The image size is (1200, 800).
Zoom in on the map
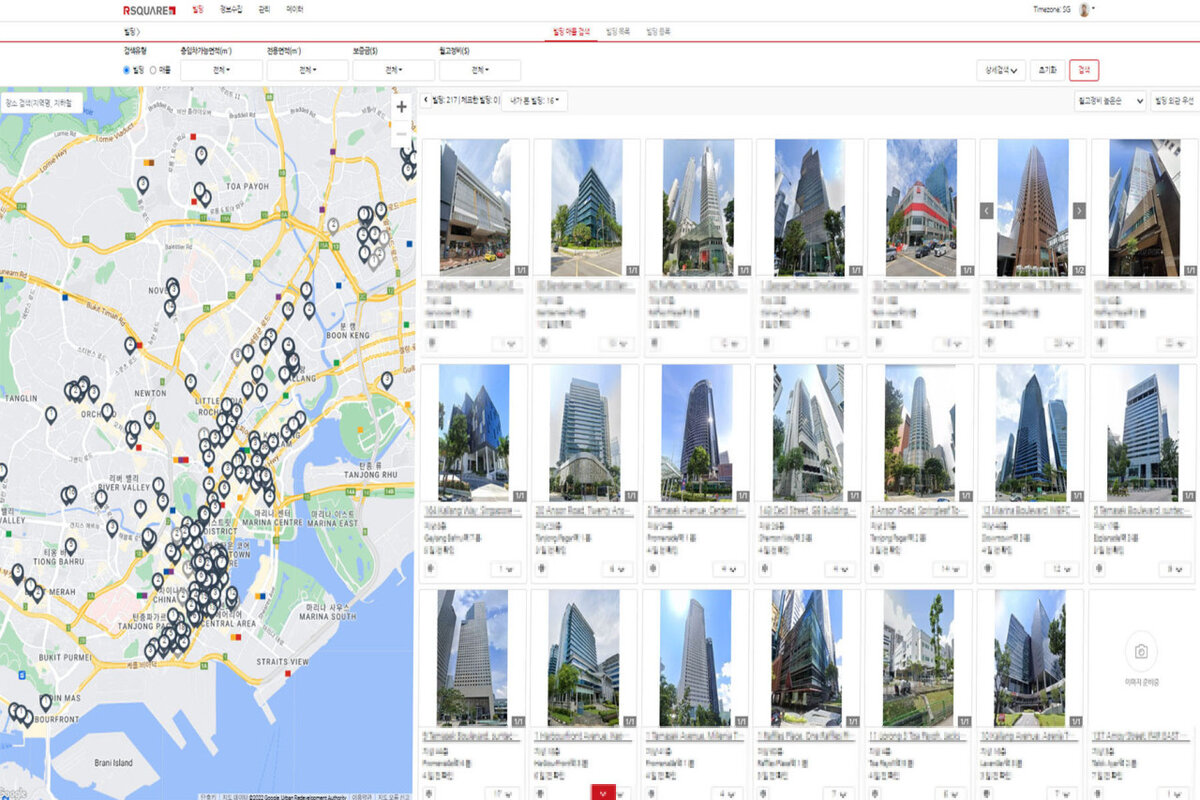[x=401, y=107]
